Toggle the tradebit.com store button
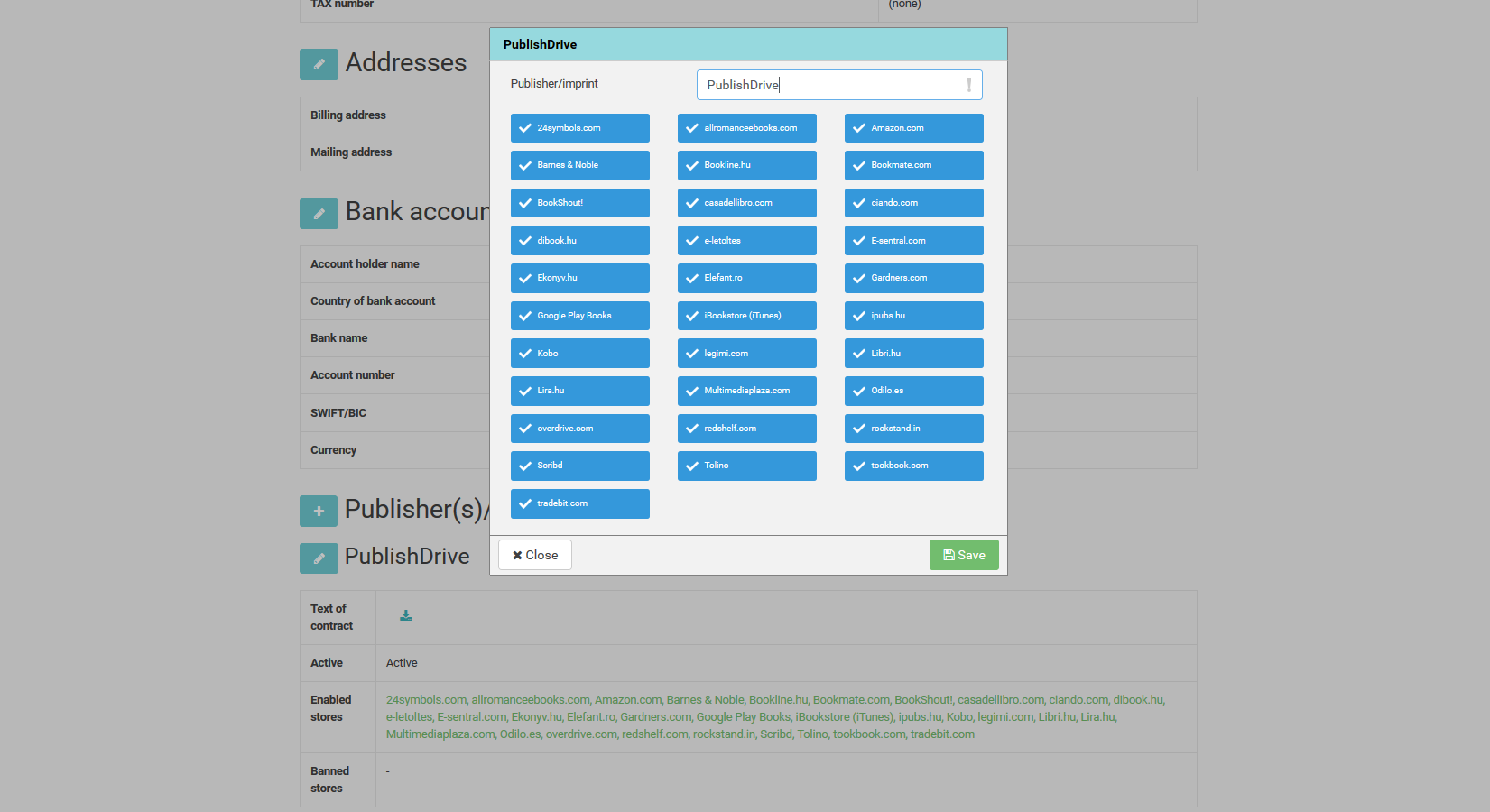Image resolution: width=1490 pixels, height=812 pixels. pos(580,503)
